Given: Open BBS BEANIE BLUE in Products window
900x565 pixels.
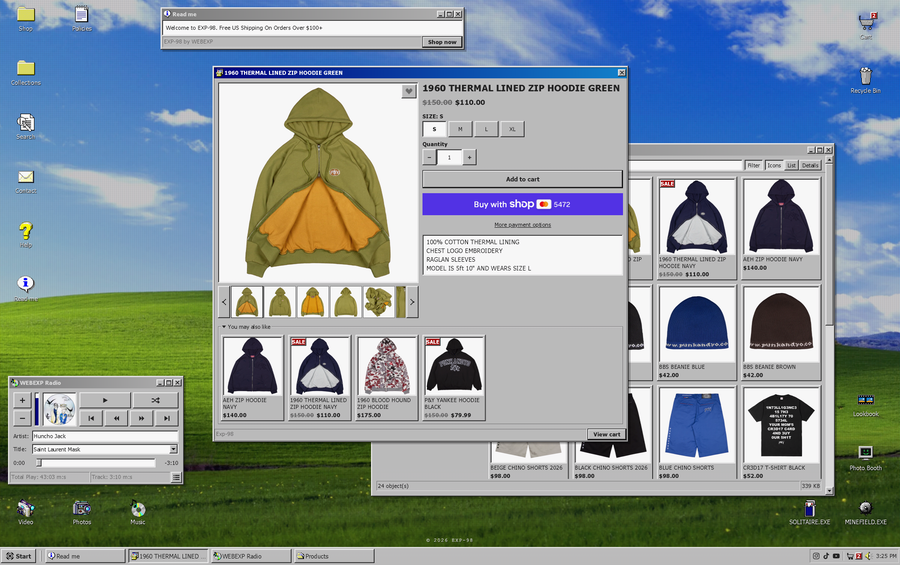Looking at the screenshot, I should pos(696,332).
